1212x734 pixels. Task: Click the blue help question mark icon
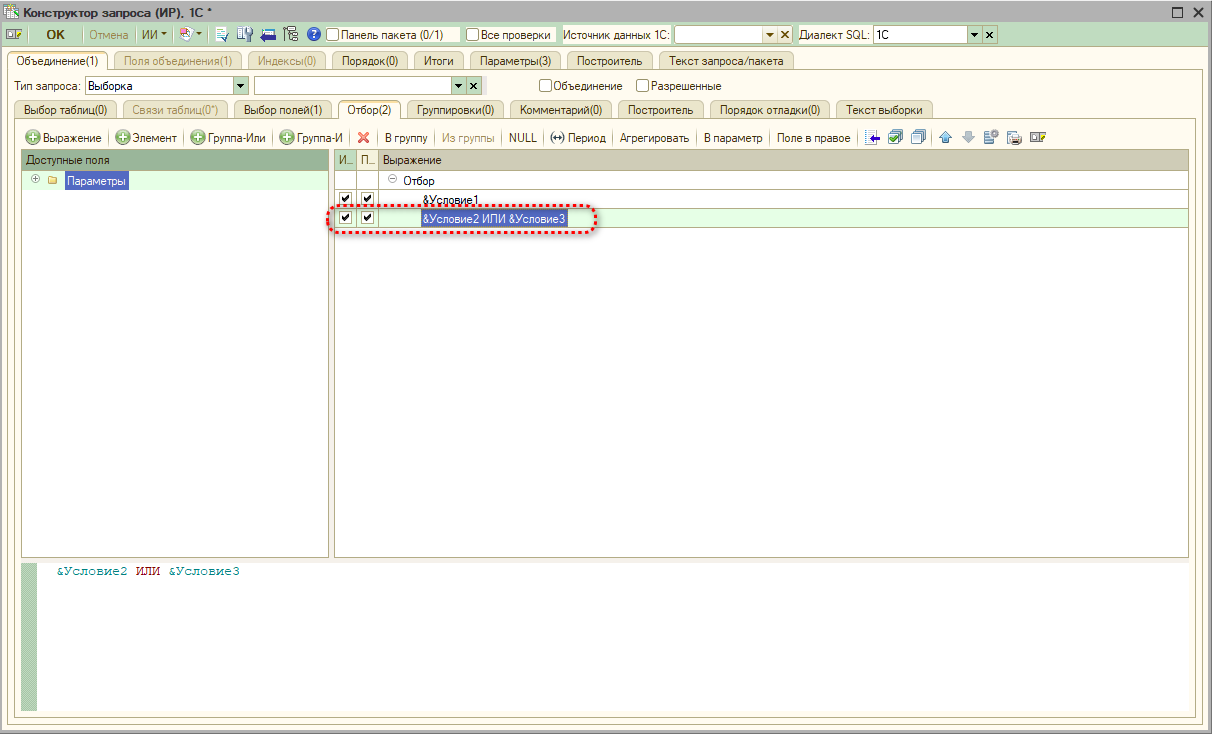pyautogui.click(x=314, y=35)
